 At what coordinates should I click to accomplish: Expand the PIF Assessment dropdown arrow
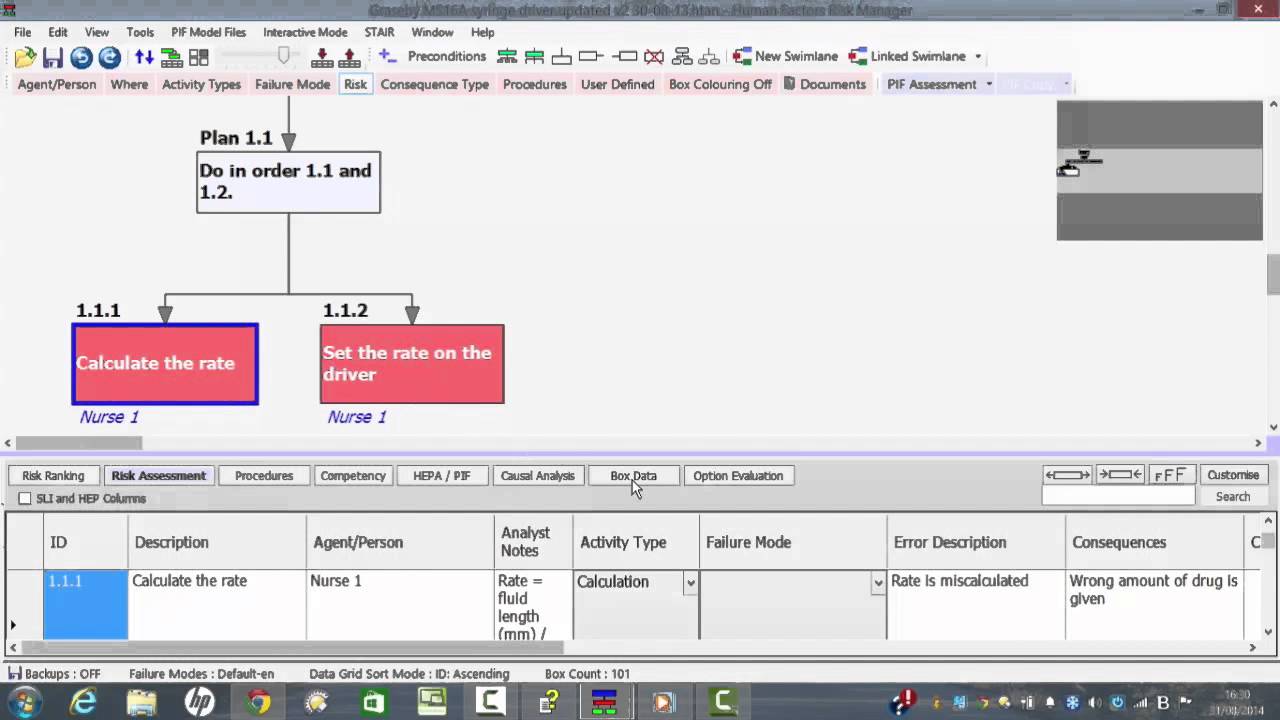pos(989,84)
